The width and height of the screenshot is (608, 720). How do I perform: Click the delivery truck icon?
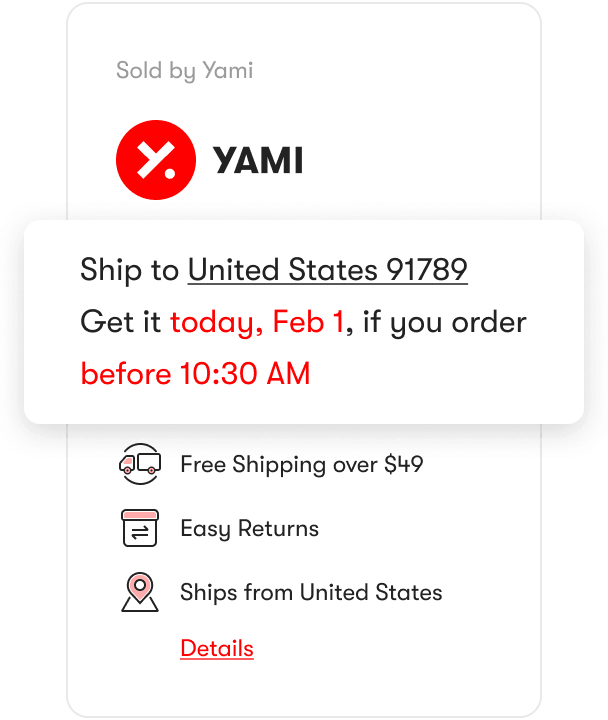point(140,464)
